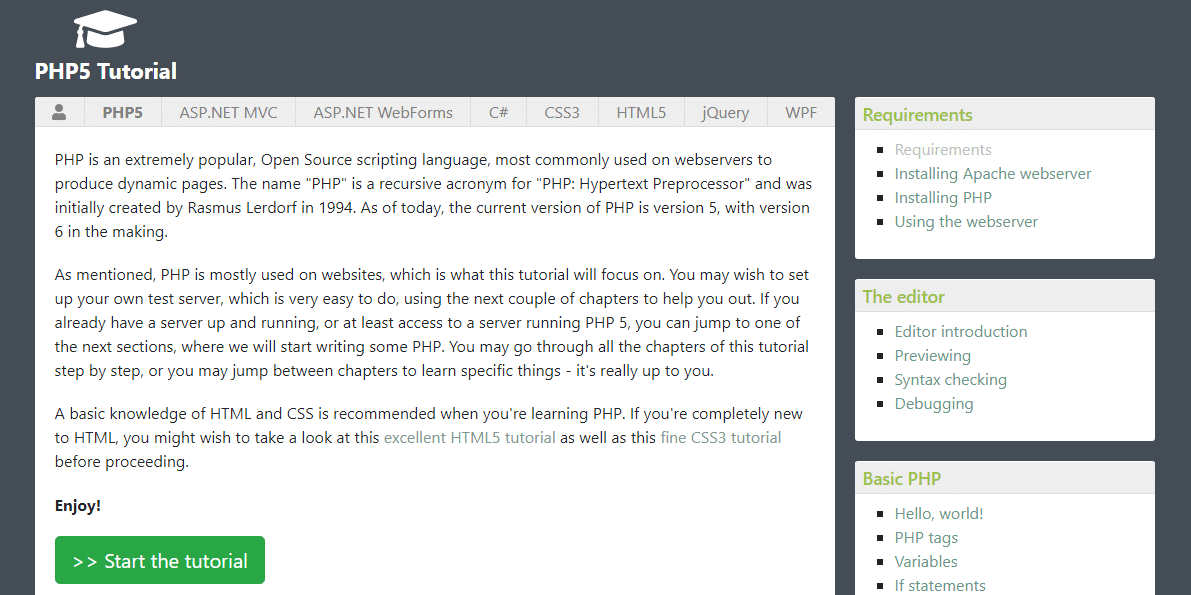Open the Hello, world! chapter

[x=938, y=513]
